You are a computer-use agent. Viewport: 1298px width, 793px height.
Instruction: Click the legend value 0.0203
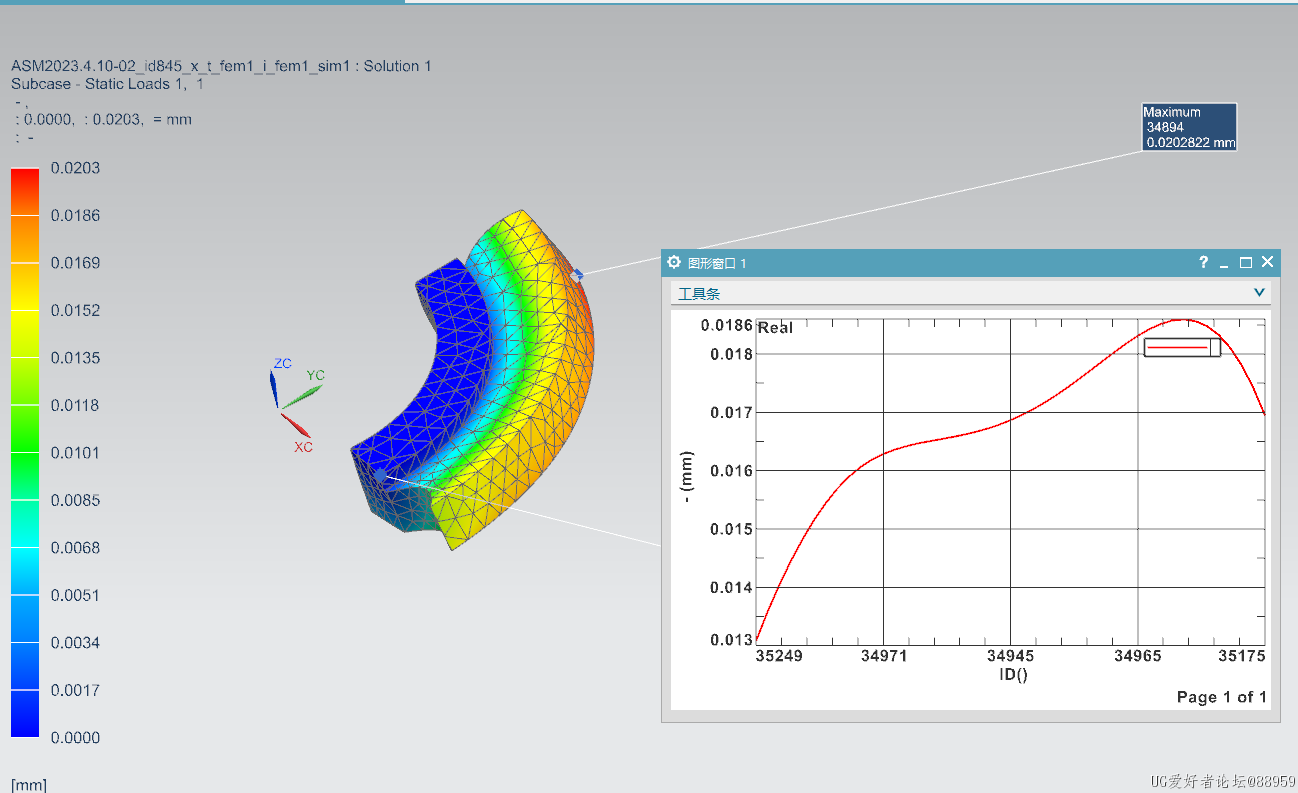[x=75, y=168]
